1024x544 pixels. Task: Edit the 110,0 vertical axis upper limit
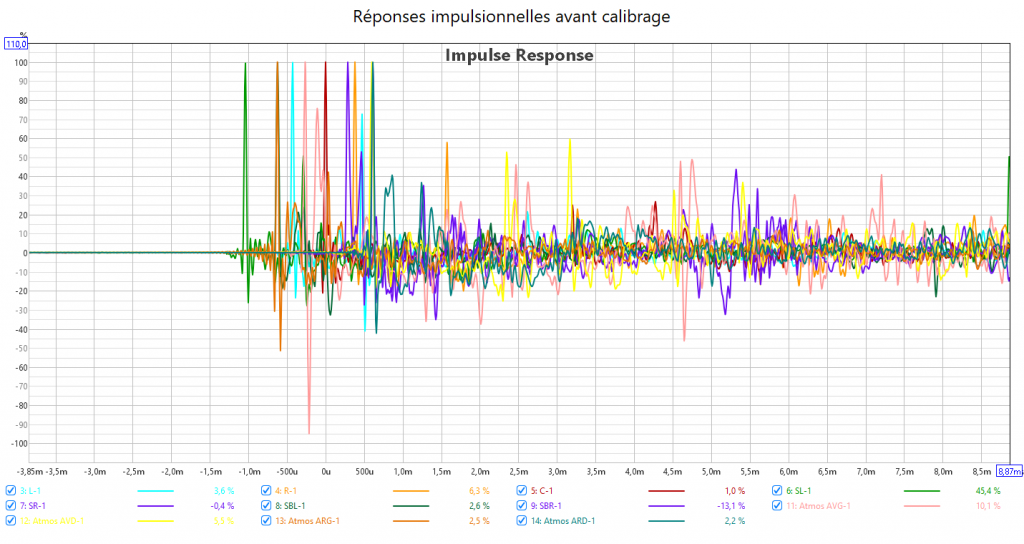[17, 44]
